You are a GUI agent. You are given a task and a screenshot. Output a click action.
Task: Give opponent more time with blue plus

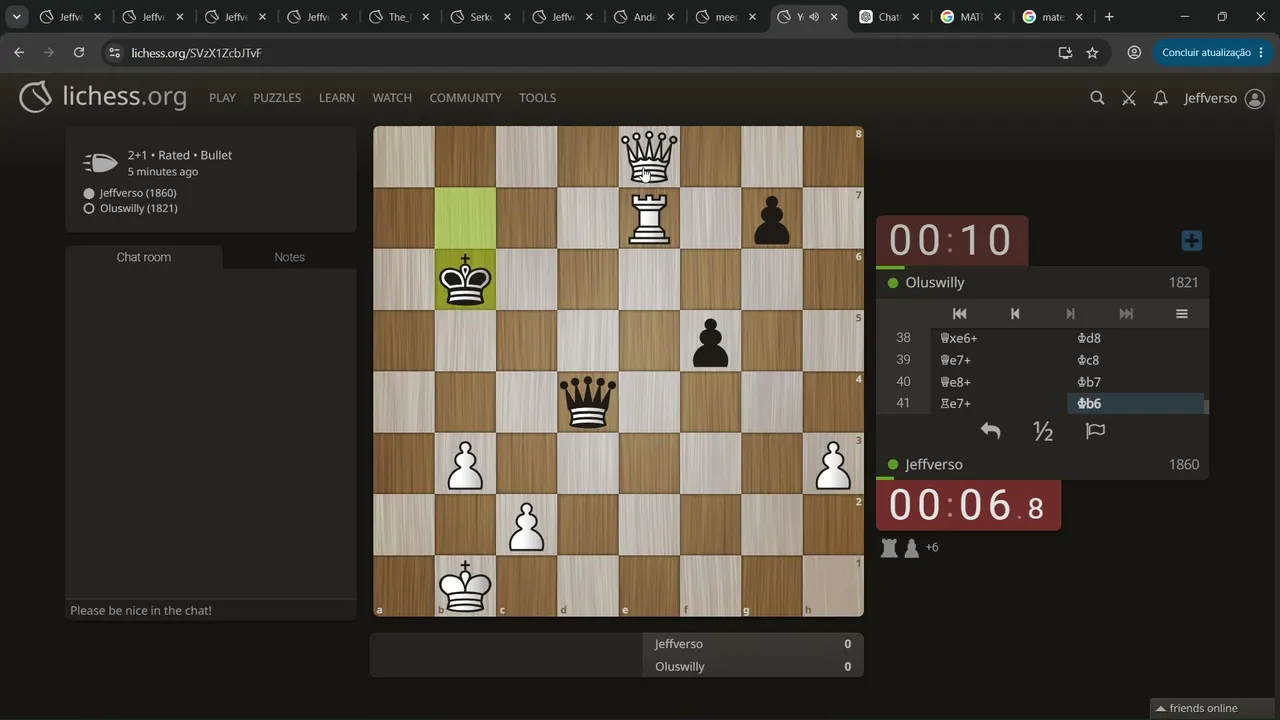point(1191,241)
